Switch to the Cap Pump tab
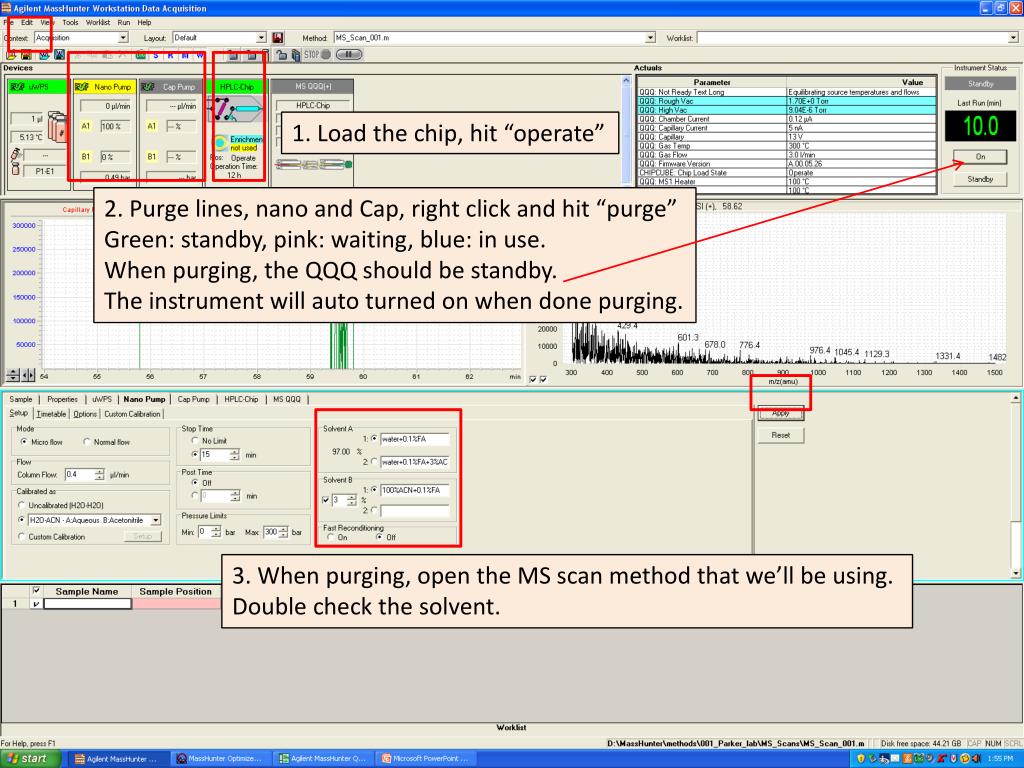The height and width of the screenshot is (768, 1024). pyautogui.click(x=193, y=399)
